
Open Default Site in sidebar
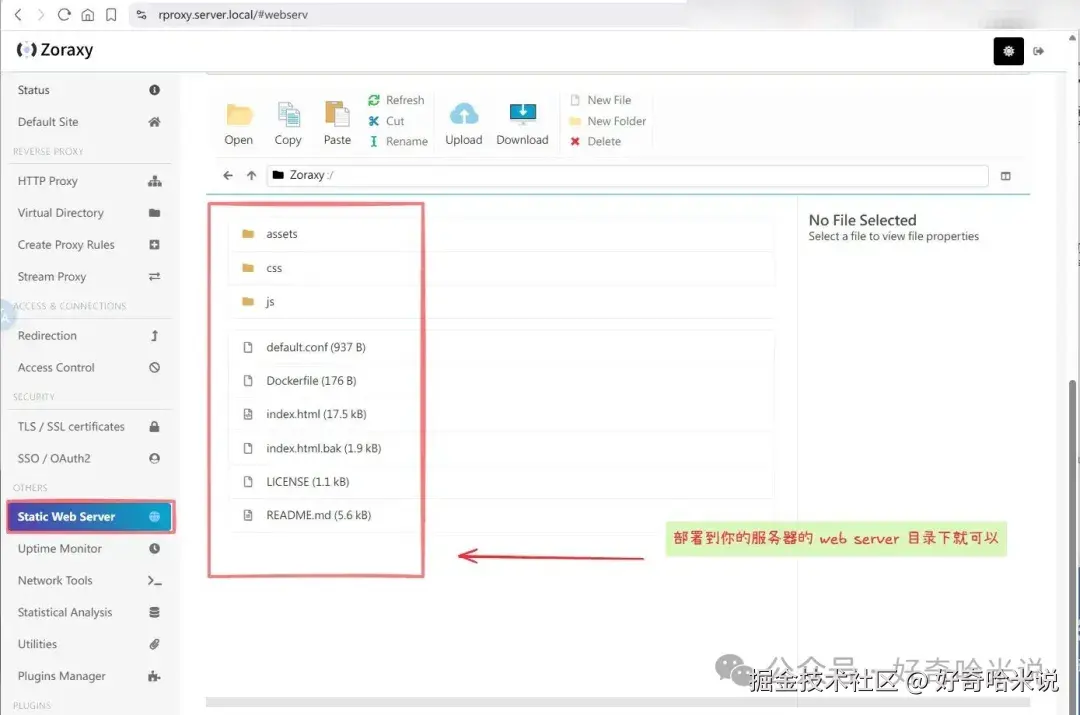[x=90, y=122]
